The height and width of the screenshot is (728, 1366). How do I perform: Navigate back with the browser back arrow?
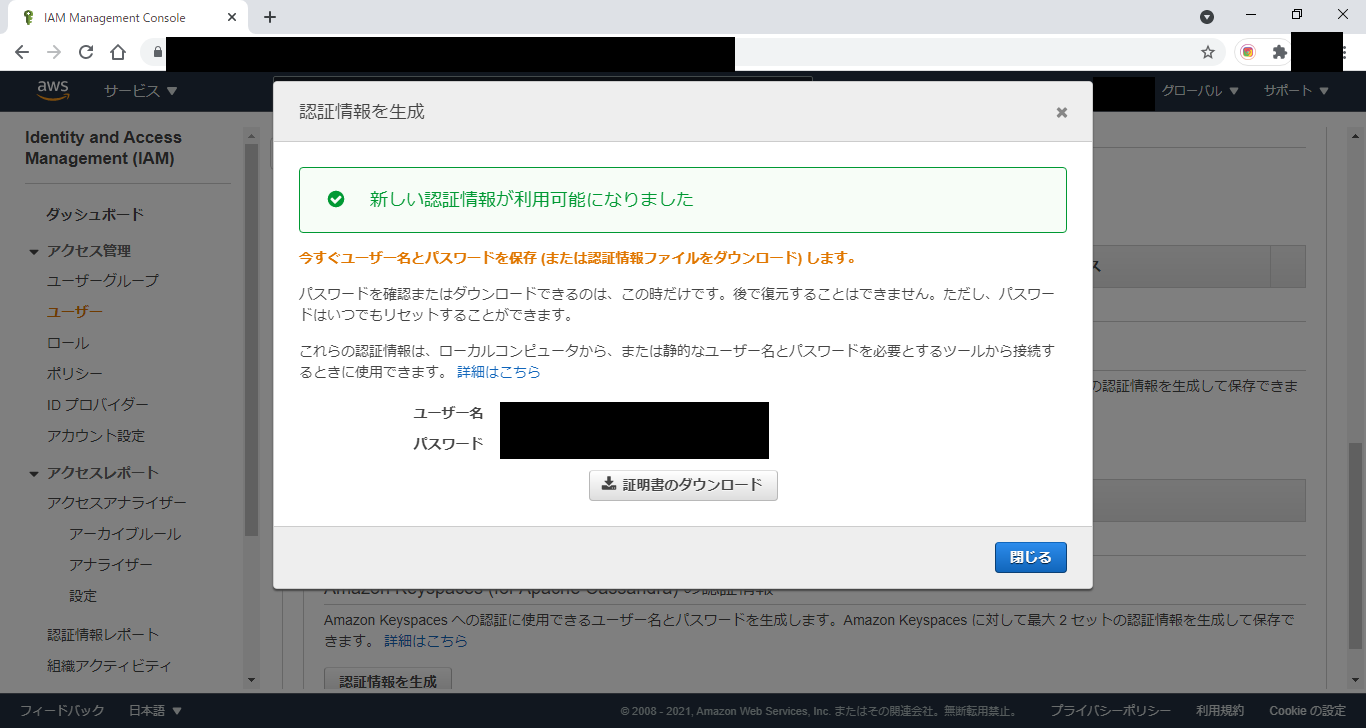tap(21, 52)
